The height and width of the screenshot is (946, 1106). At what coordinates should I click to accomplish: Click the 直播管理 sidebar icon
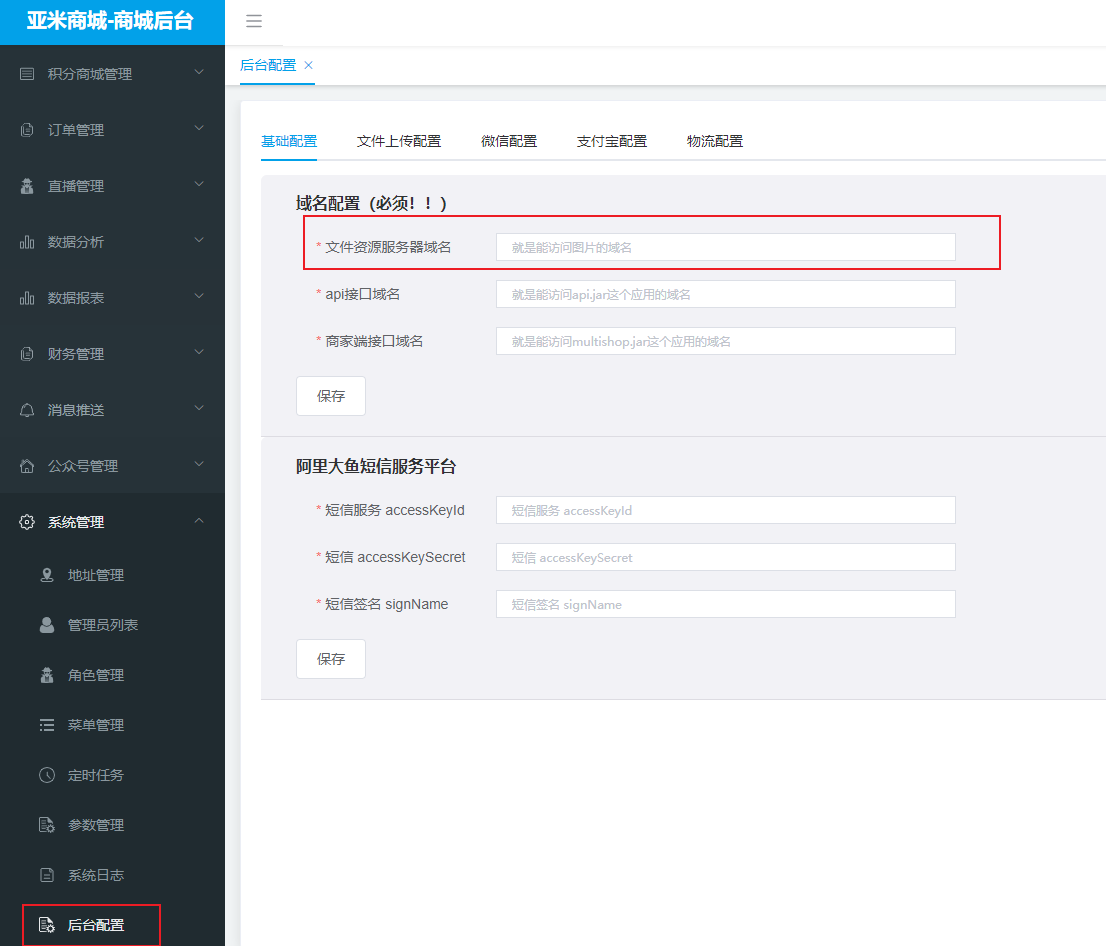pos(27,186)
